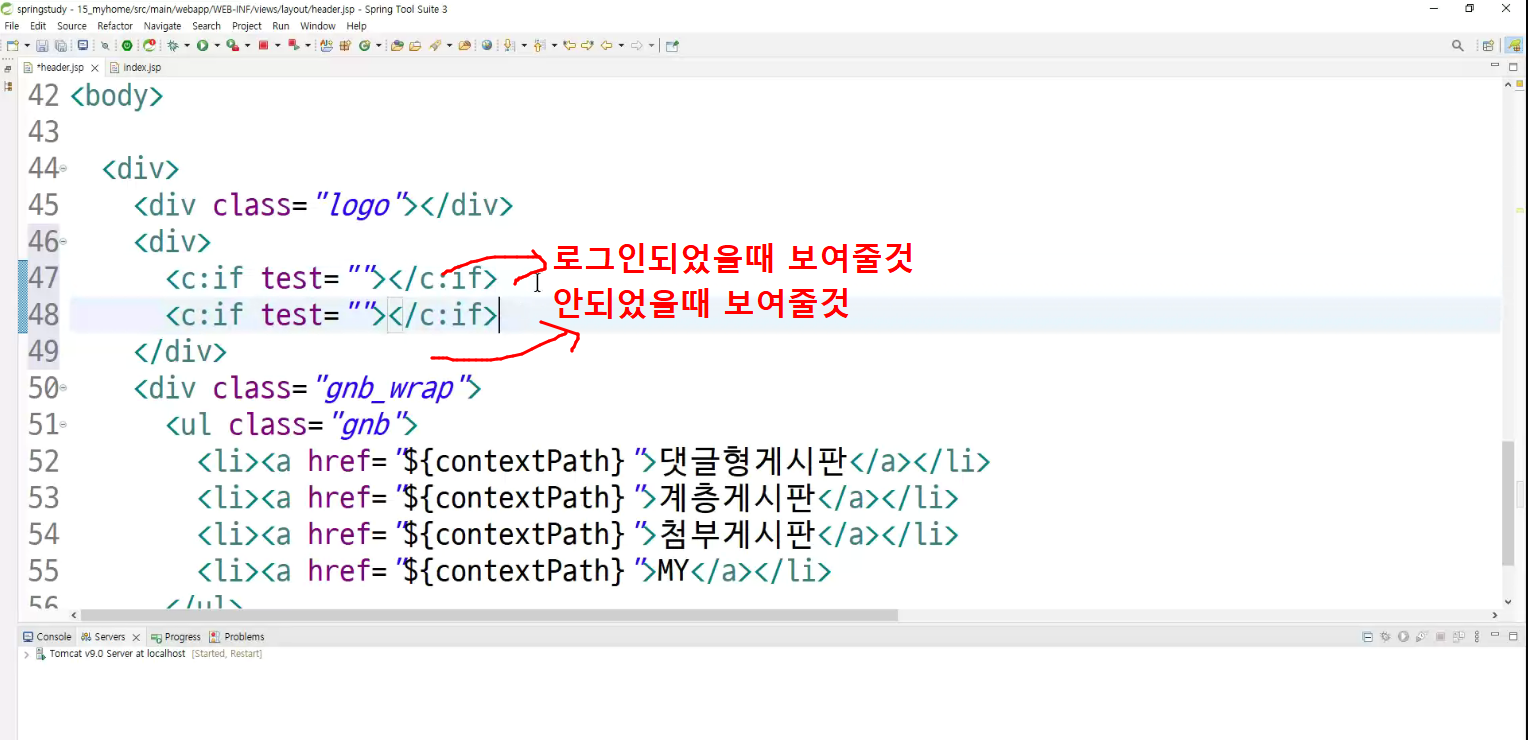Click the editor horizontal scrollbar
The image size is (1528, 740).
point(489,615)
